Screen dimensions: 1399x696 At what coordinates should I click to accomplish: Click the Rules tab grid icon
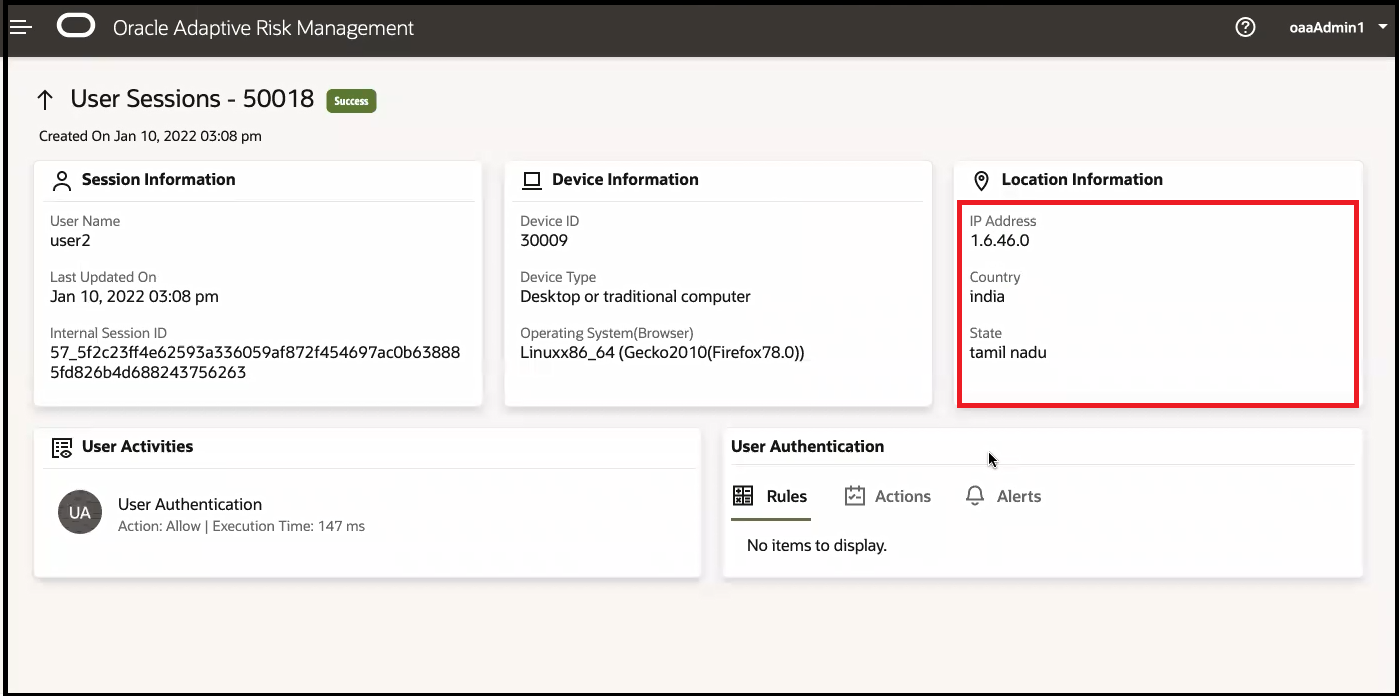[743, 496]
